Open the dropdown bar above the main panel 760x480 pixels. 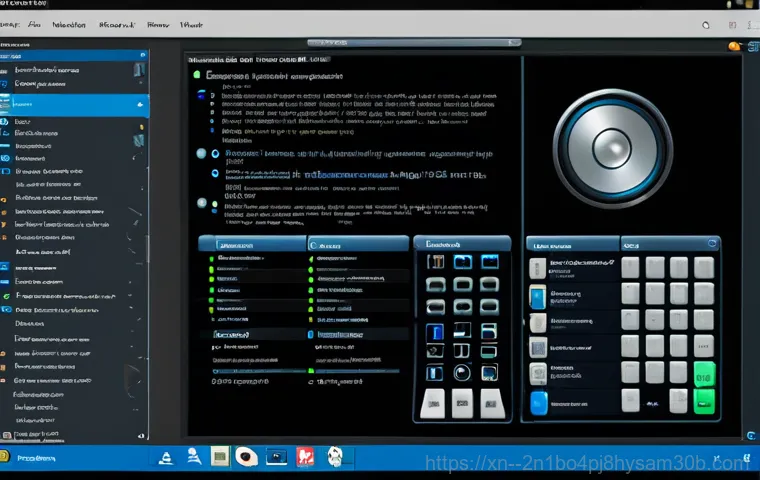point(413,43)
